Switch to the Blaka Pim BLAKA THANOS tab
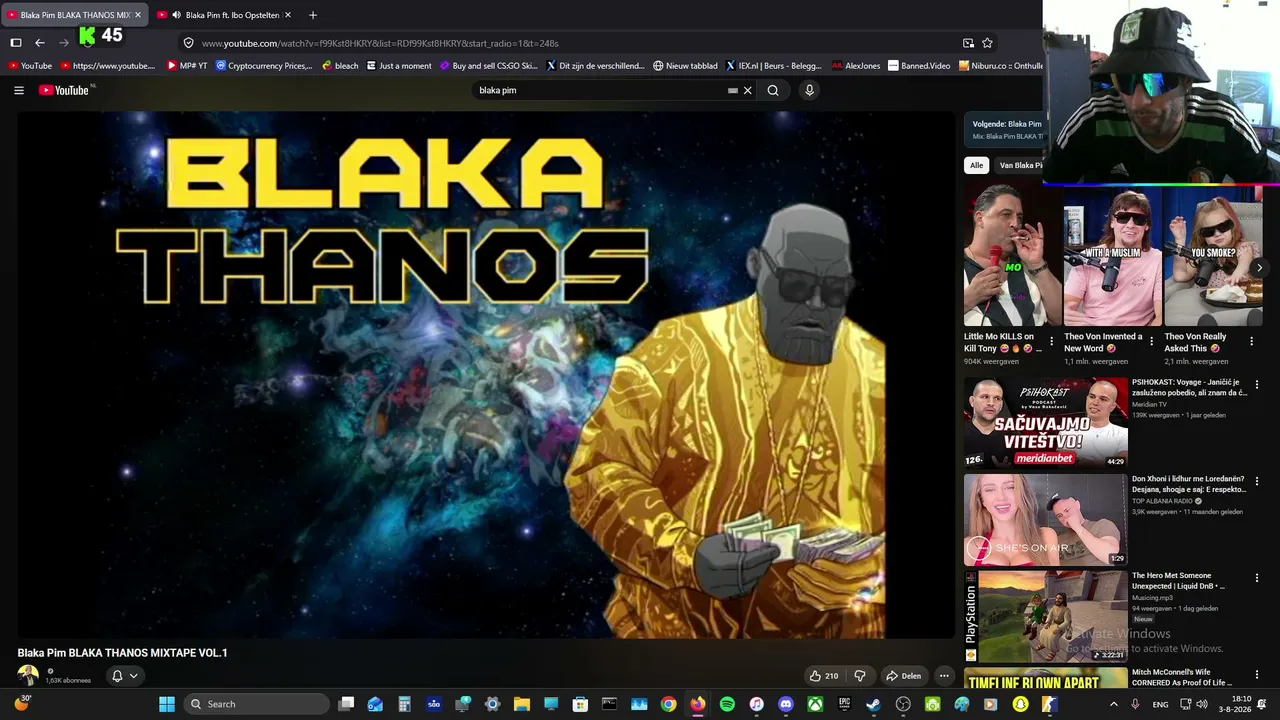 pyautogui.click(x=76, y=15)
